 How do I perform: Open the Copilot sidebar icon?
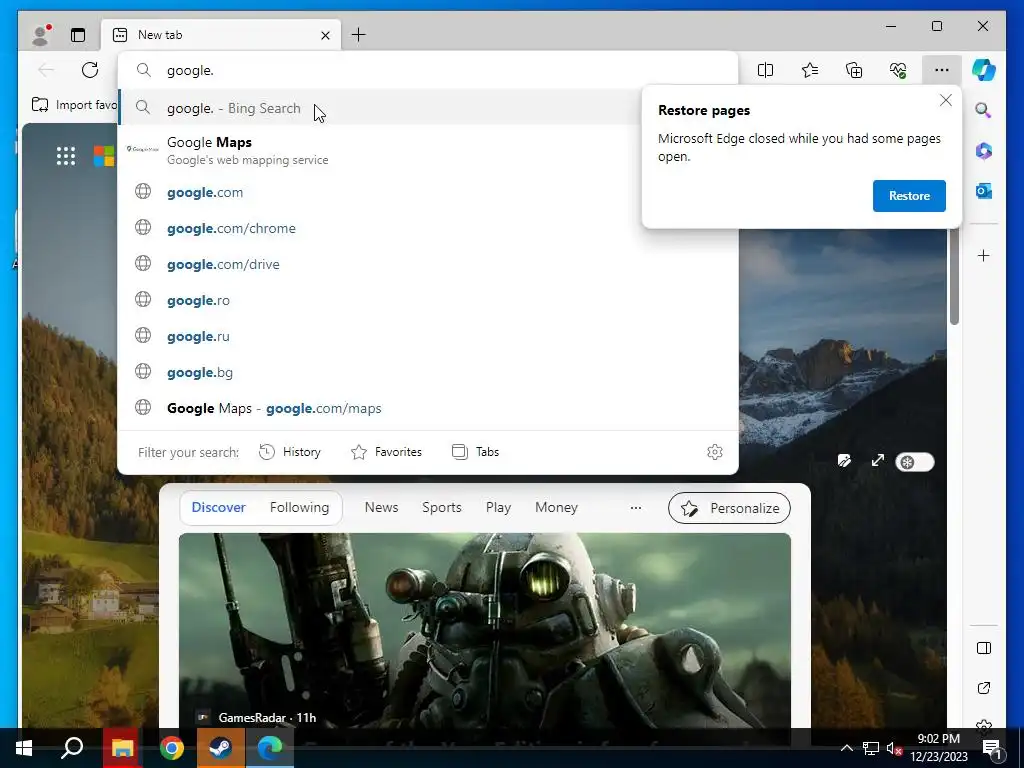pyautogui.click(x=984, y=70)
